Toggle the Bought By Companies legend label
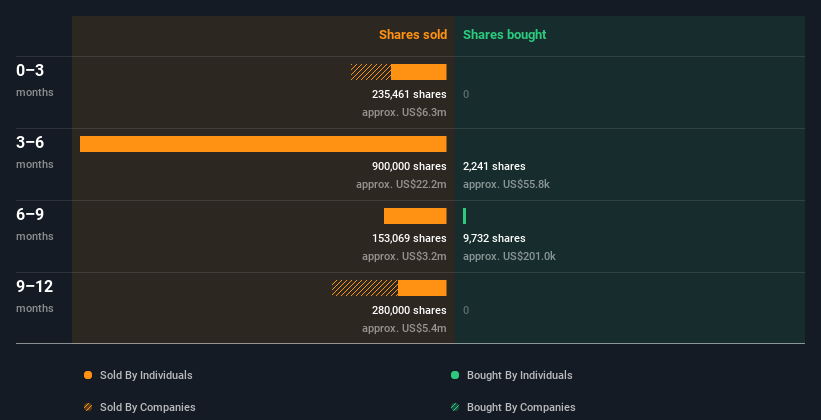This screenshot has width=821, height=420. (x=521, y=407)
